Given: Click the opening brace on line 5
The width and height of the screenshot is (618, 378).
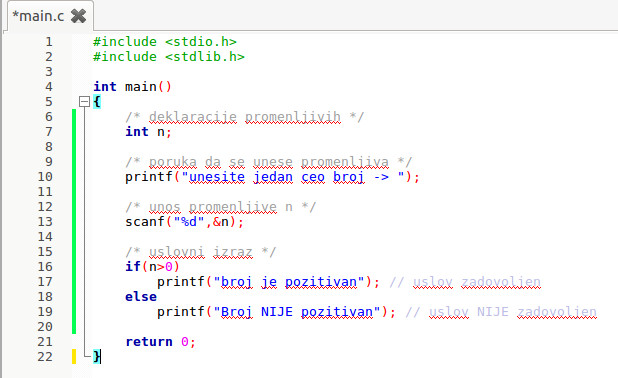Looking at the screenshot, I should 97,102.
